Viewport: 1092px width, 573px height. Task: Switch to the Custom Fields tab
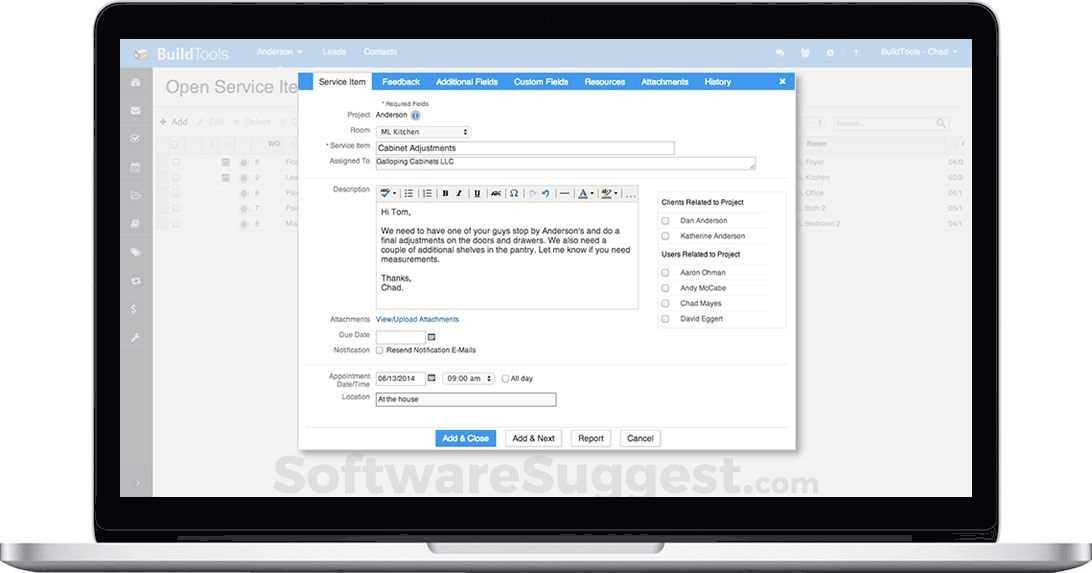pyautogui.click(x=541, y=82)
